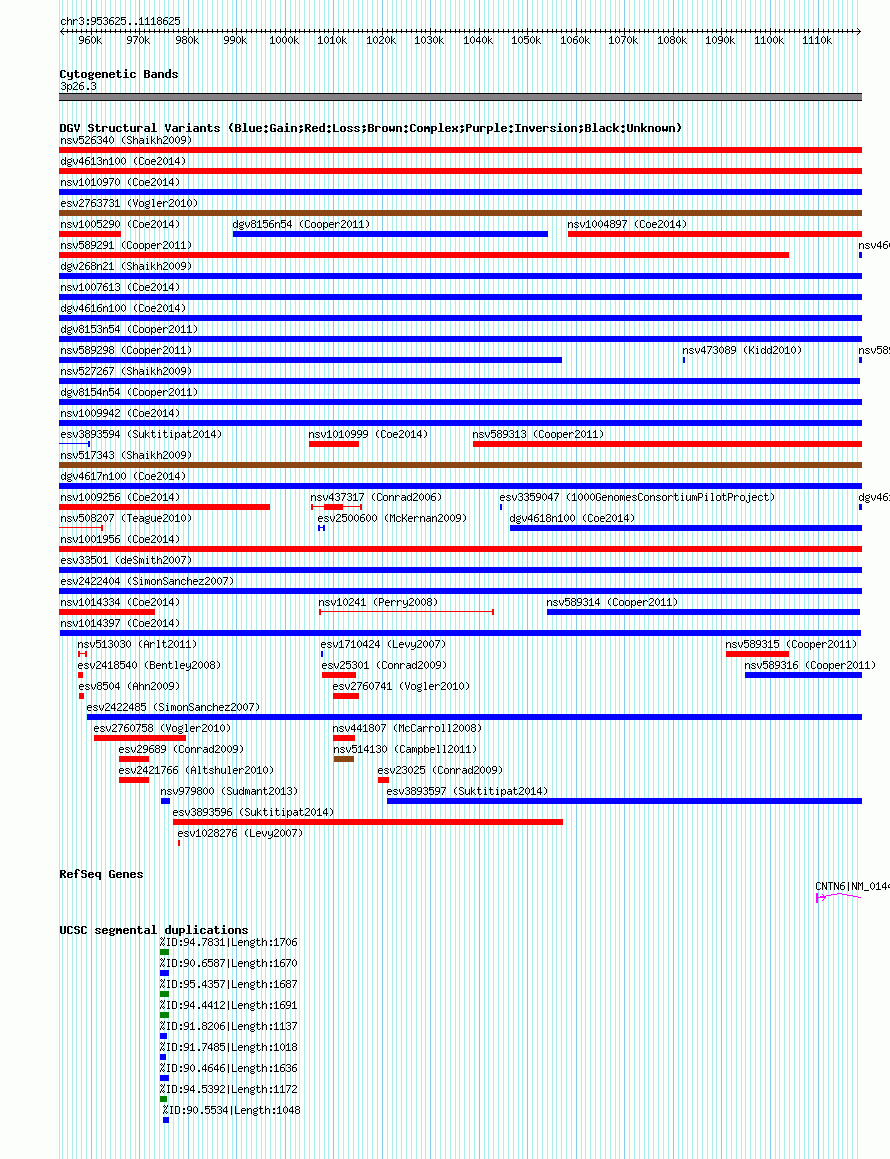Select dgv8154n54 (Cooper2011) label

tap(129, 392)
